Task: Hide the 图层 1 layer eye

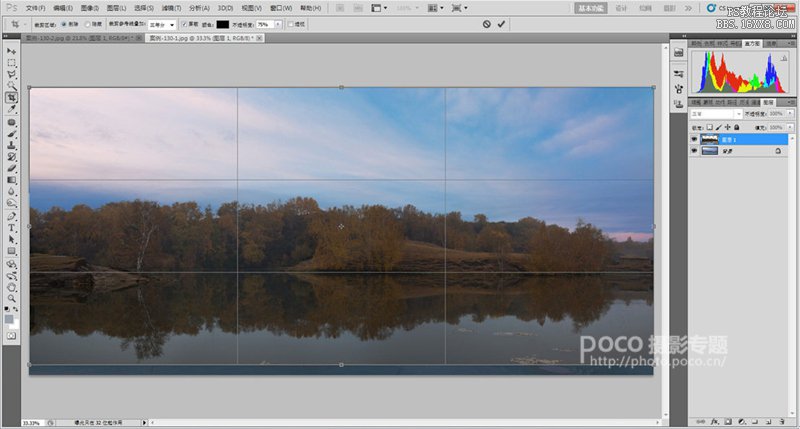Action: [x=694, y=139]
